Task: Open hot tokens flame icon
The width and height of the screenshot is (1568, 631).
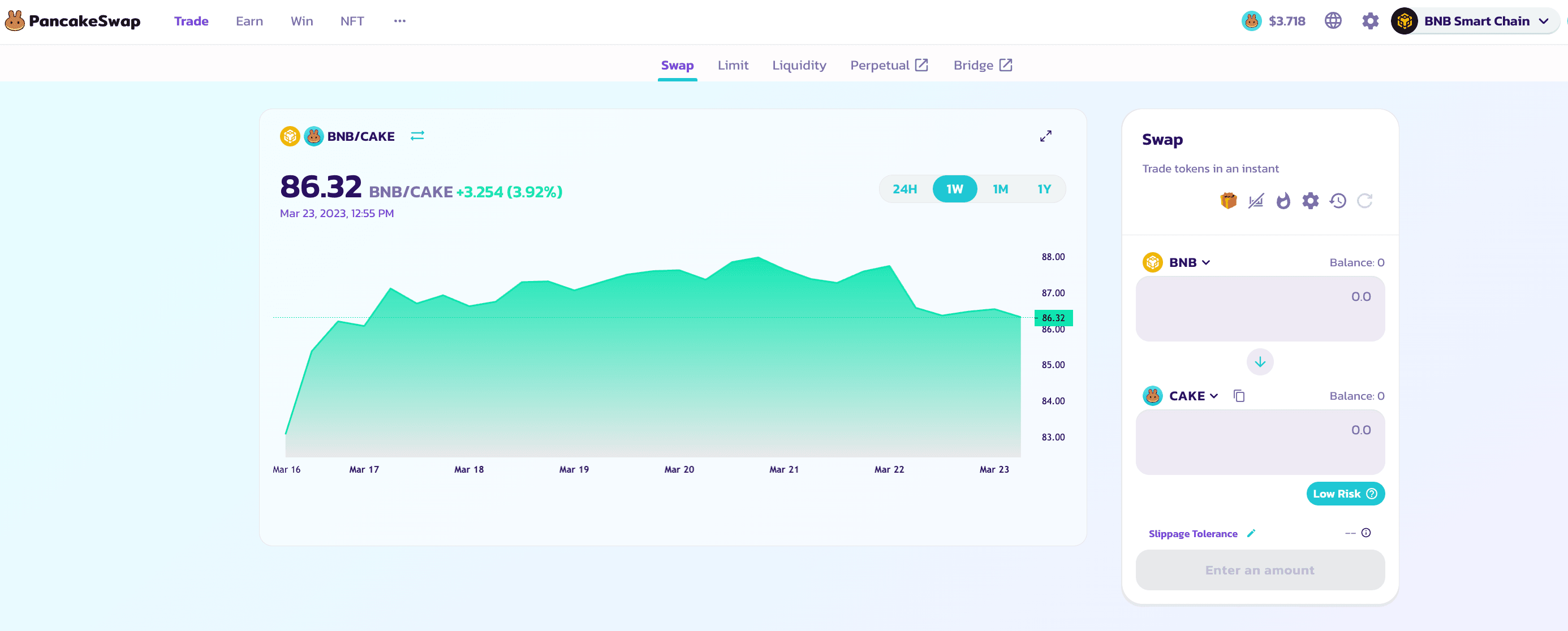Action: 1283,201
